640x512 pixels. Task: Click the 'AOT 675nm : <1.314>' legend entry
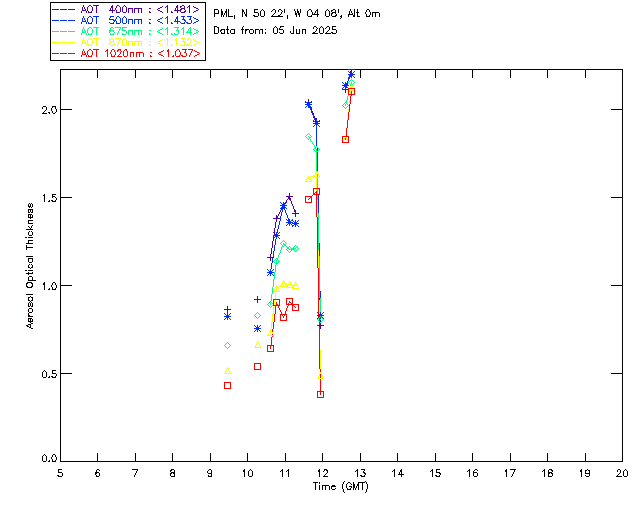(x=127, y=31)
